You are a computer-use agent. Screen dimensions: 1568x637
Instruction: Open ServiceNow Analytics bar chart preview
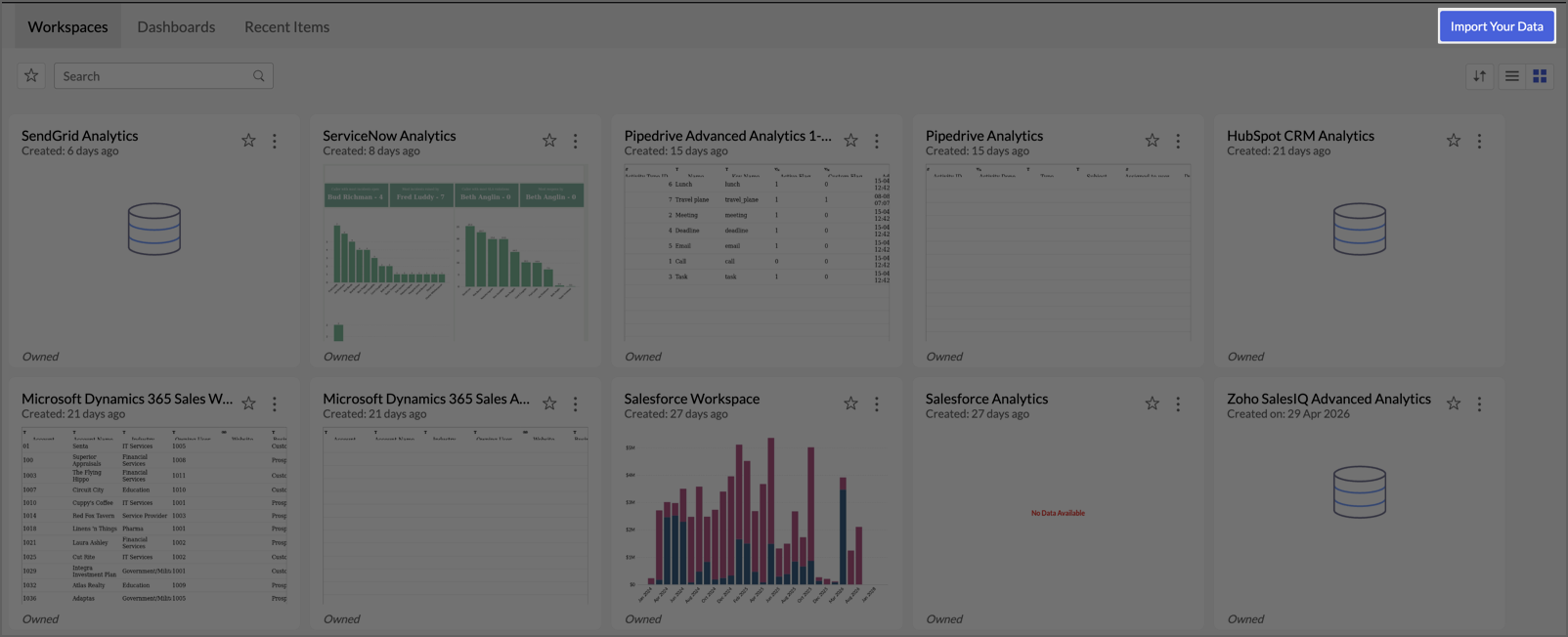pyautogui.click(x=455, y=253)
